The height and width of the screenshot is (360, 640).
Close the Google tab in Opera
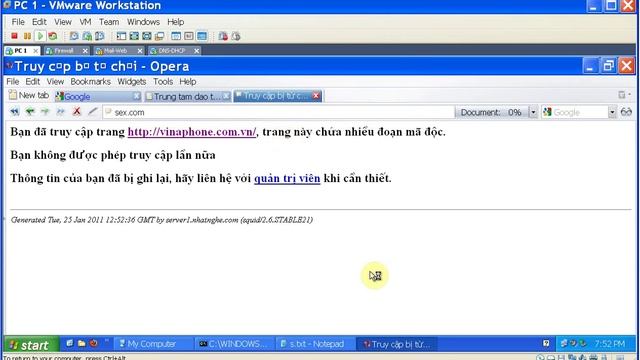tap(137, 96)
